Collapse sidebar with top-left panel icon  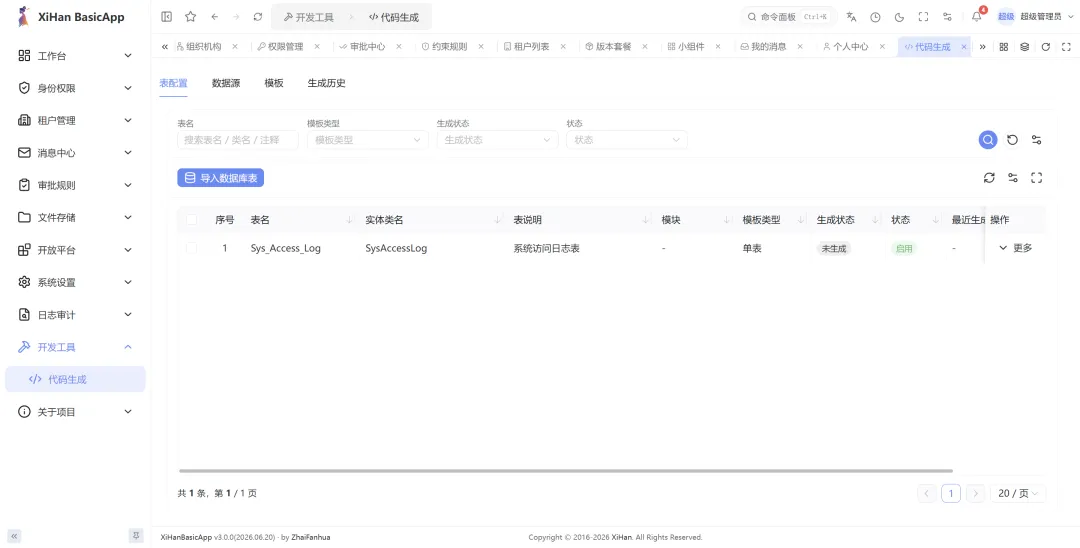coord(166,17)
